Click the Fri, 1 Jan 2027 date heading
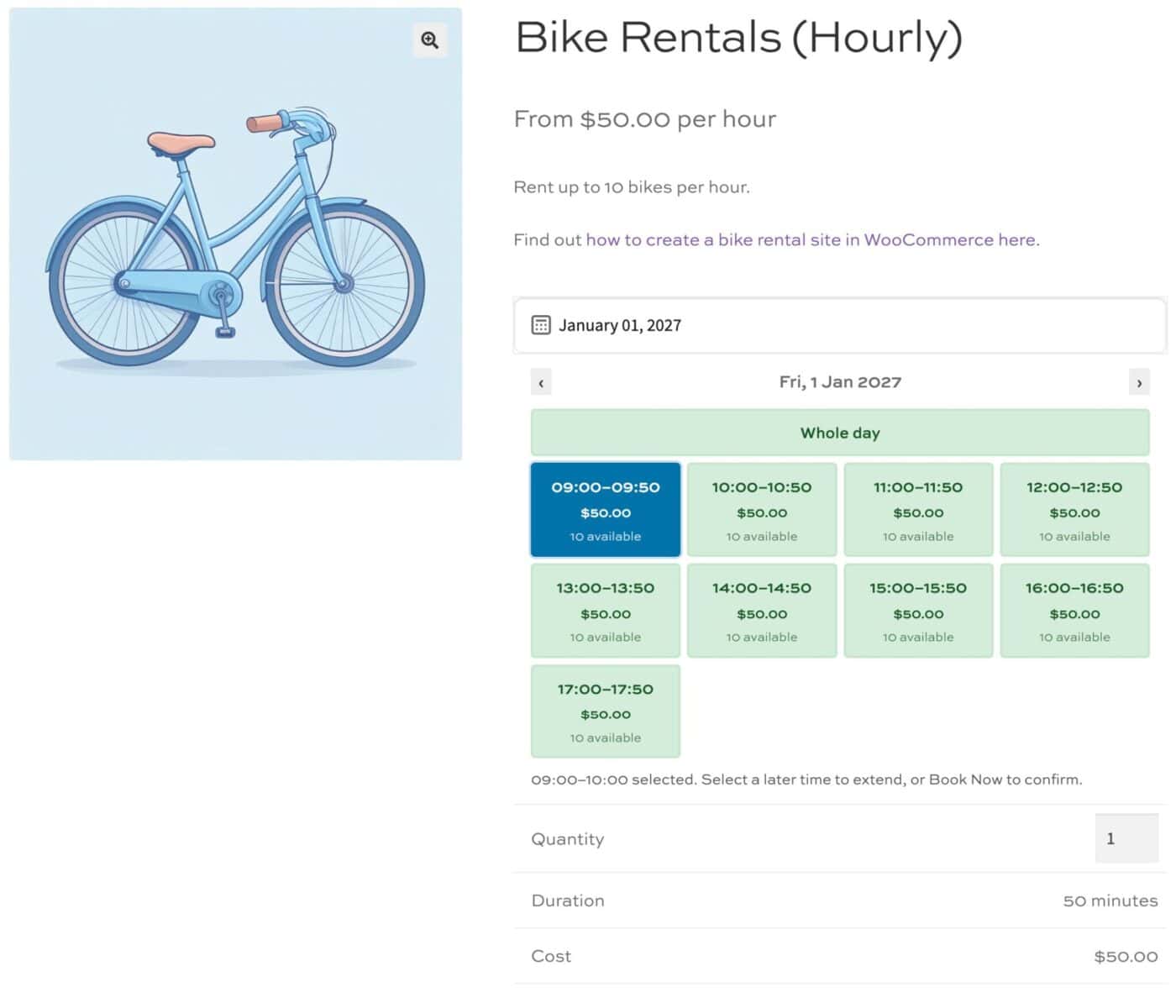This screenshot has width=1176, height=1008. [x=840, y=382]
